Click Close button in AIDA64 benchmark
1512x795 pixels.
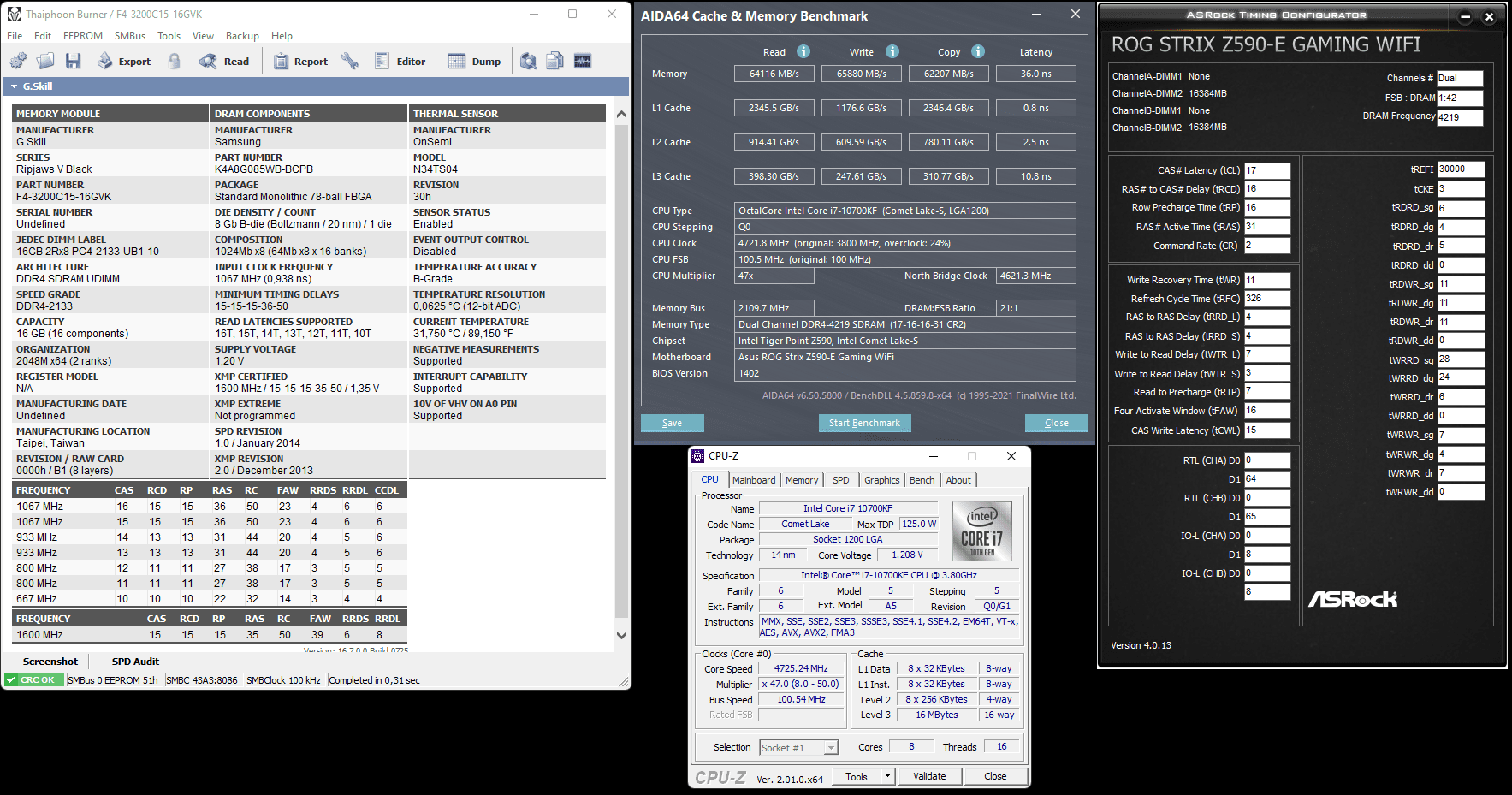click(1057, 423)
